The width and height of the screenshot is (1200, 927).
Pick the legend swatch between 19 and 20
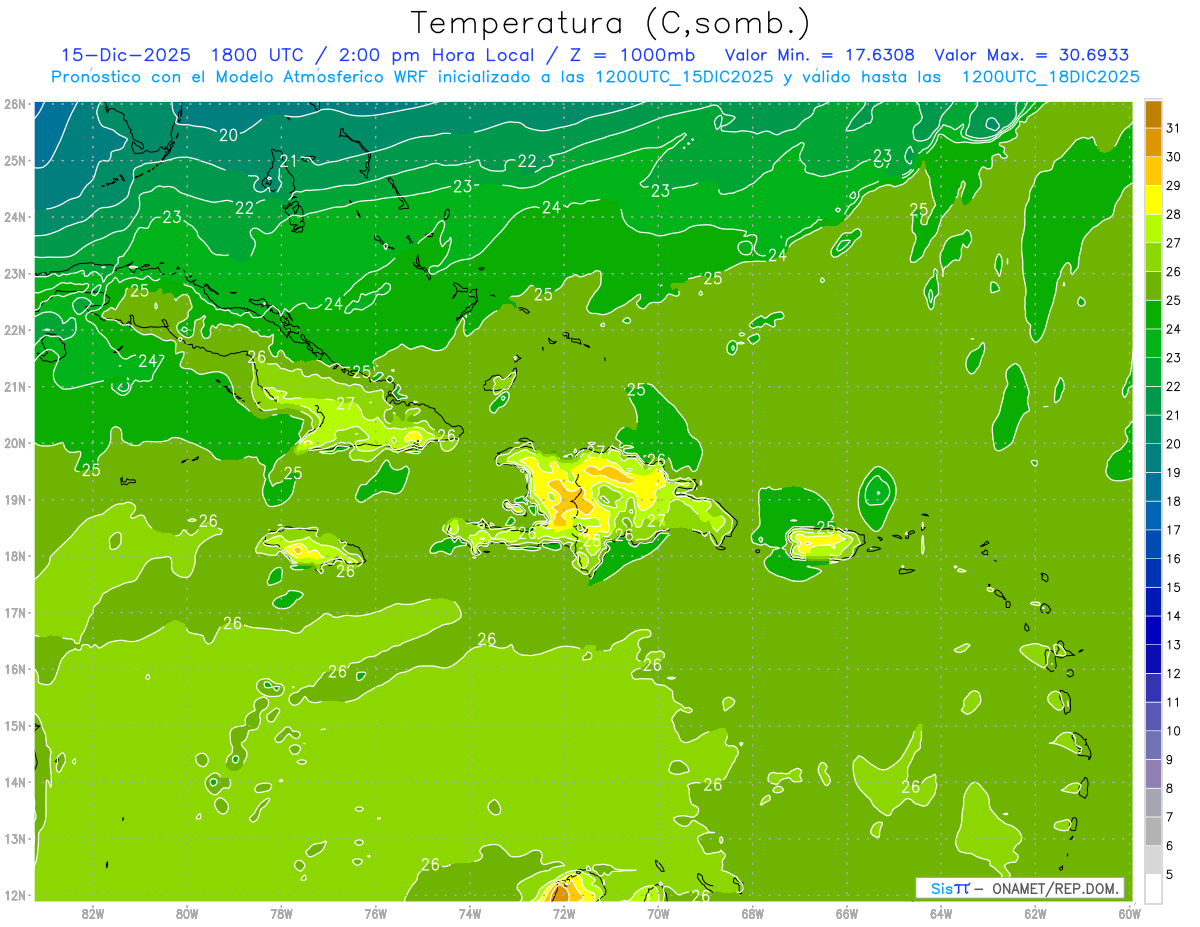coord(1153,457)
